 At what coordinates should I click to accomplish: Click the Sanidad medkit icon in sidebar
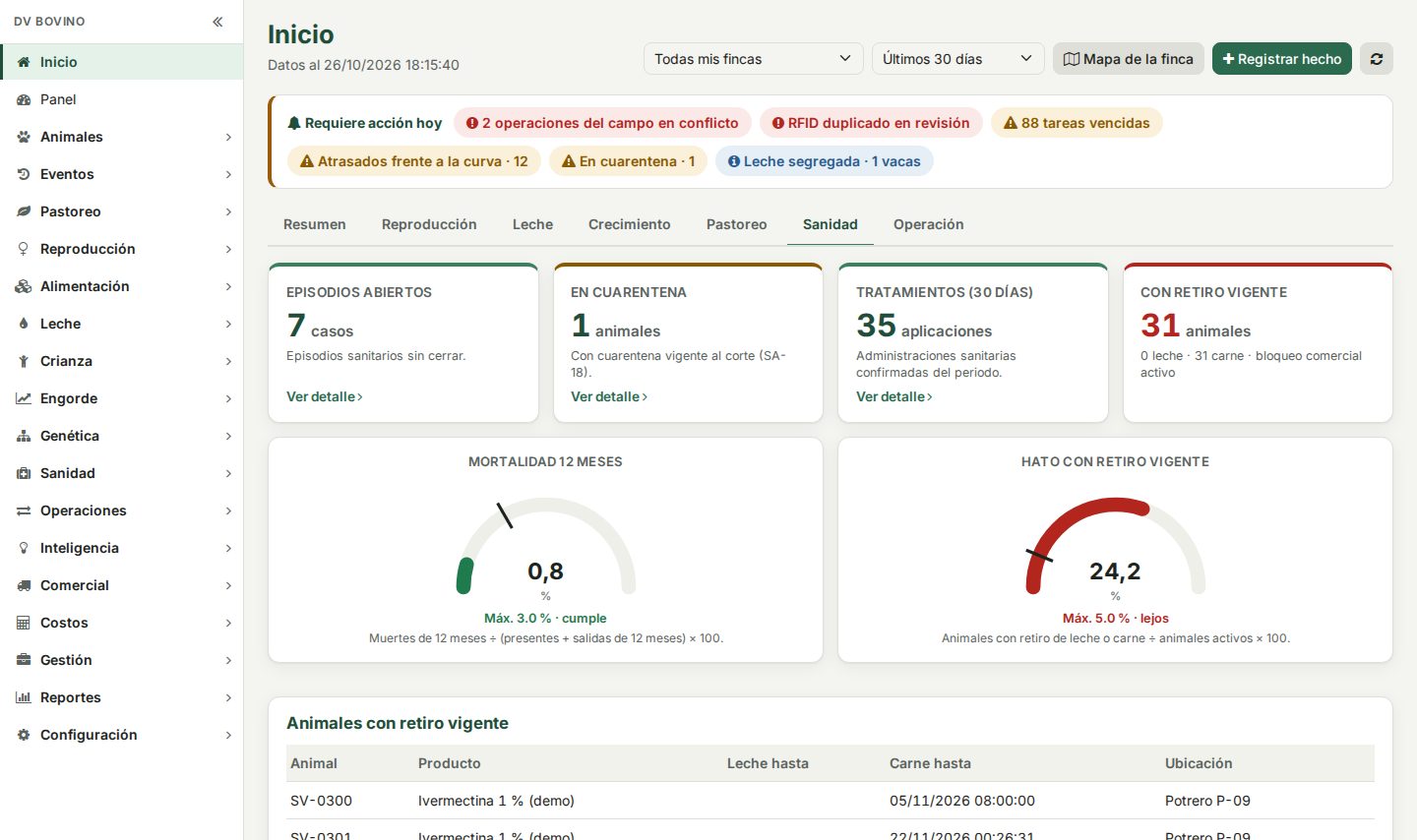(x=24, y=473)
